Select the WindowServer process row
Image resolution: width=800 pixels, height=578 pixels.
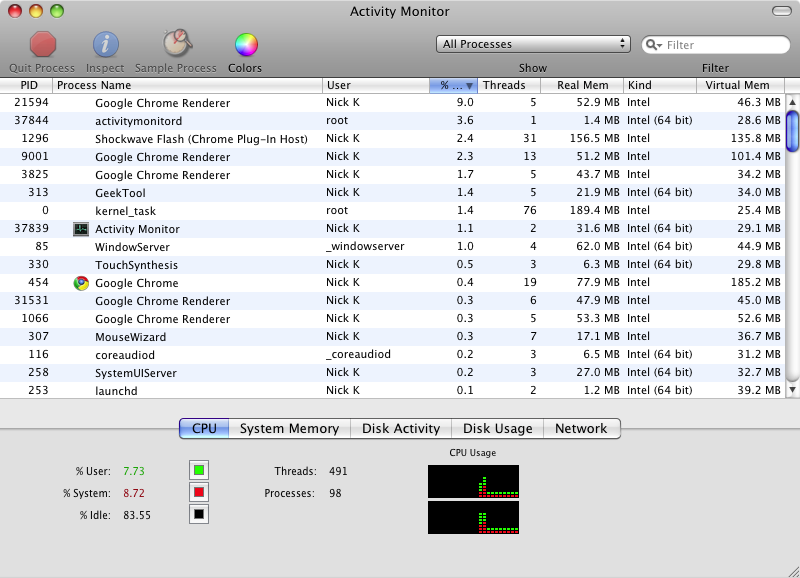click(392, 247)
